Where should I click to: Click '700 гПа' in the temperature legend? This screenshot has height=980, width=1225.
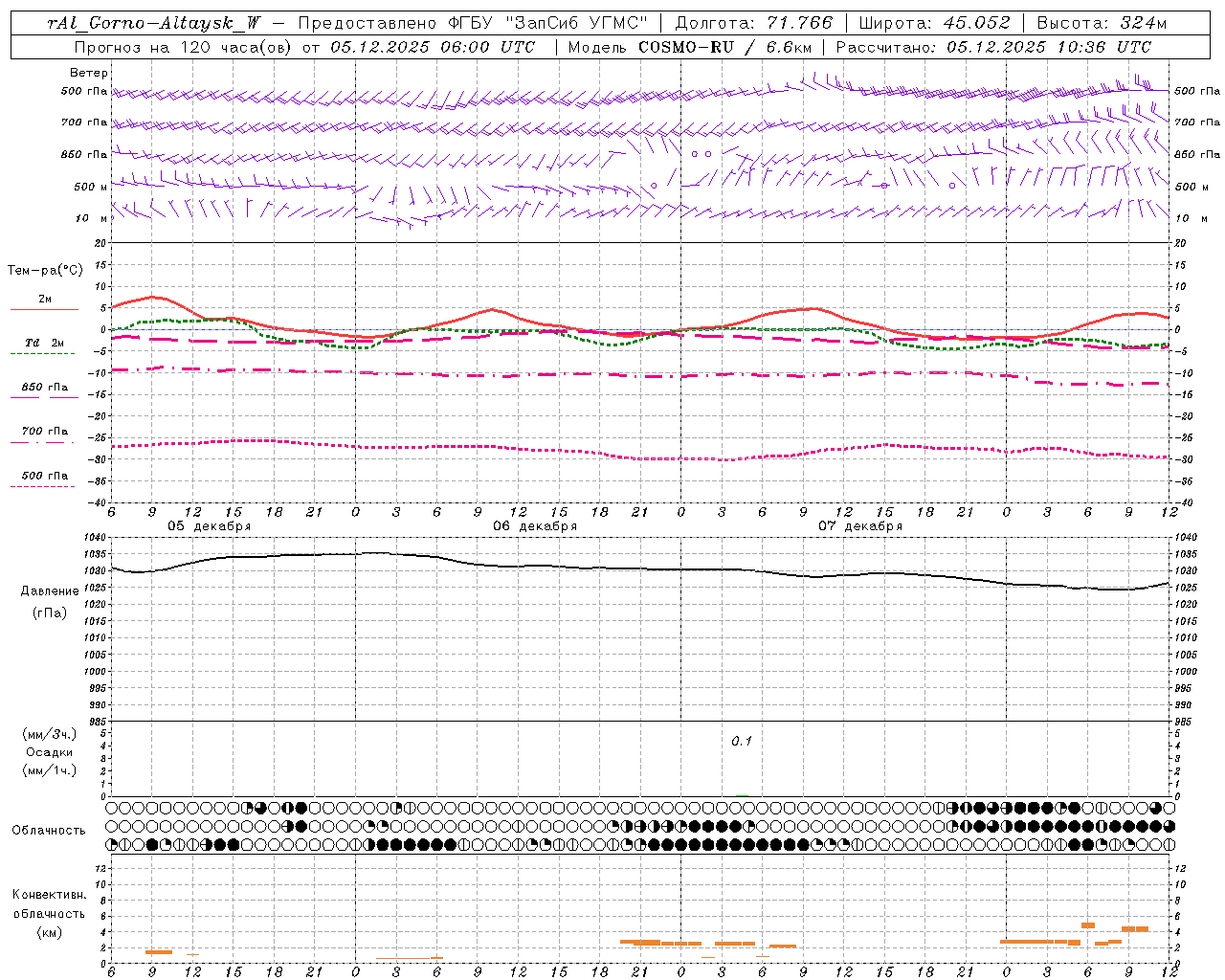pyautogui.click(x=45, y=431)
